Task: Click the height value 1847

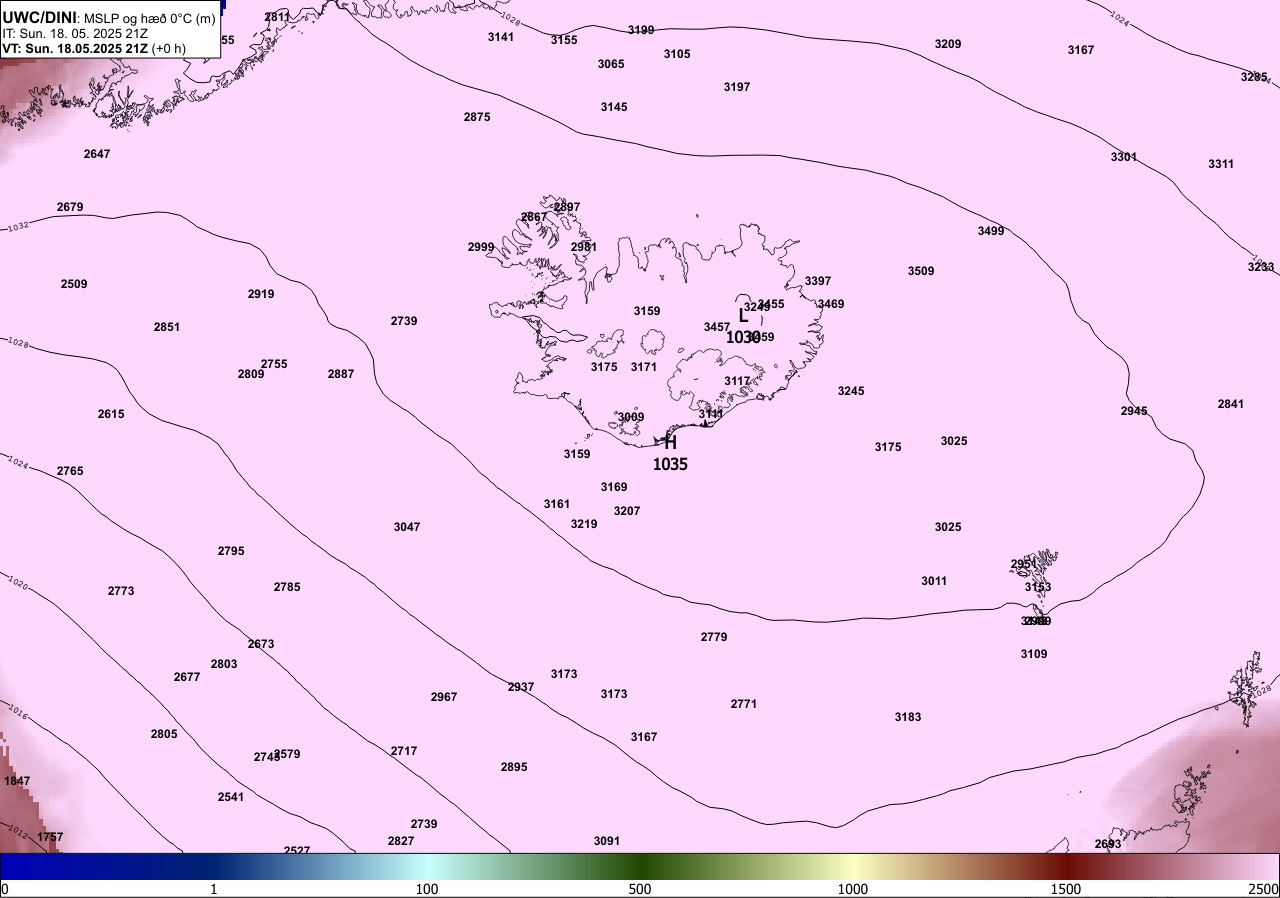Action: [17, 781]
